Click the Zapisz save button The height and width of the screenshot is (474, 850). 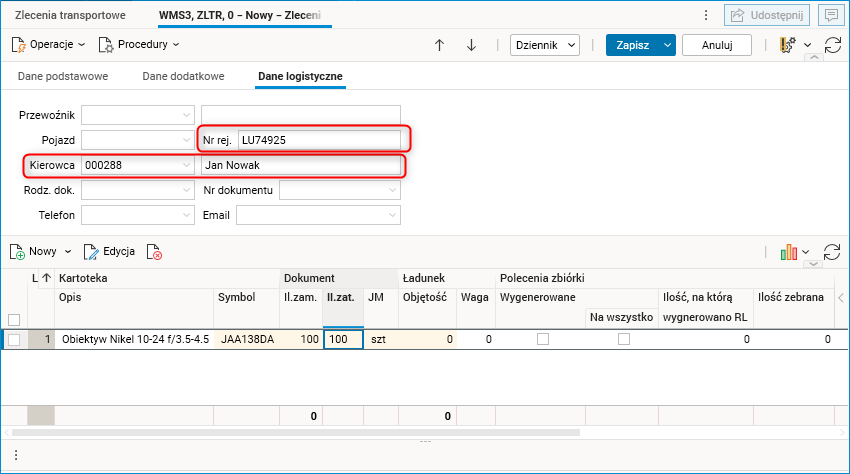pos(633,45)
